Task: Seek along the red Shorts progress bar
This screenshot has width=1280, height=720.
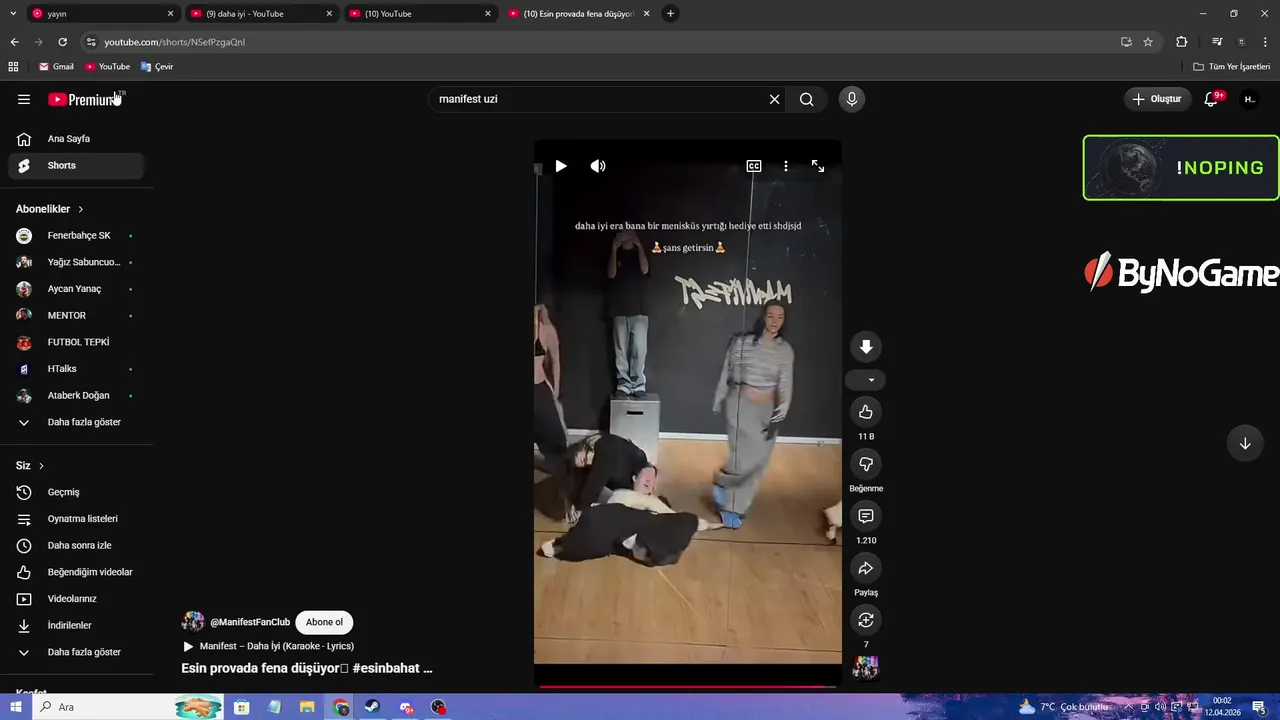Action: pos(687,686)
